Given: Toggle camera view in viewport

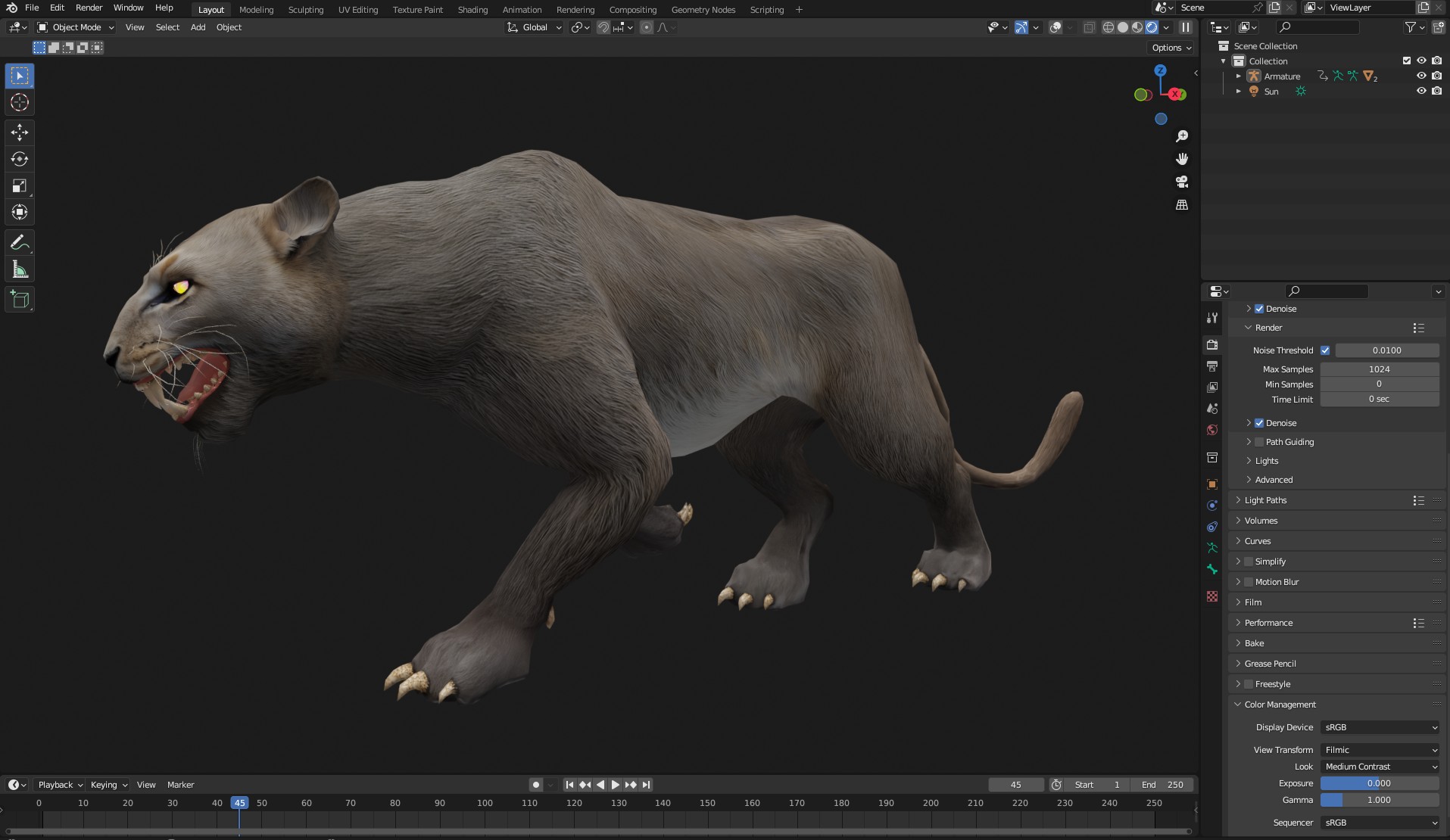Looking at the screenshot, I should click(x=1181, y=182).
